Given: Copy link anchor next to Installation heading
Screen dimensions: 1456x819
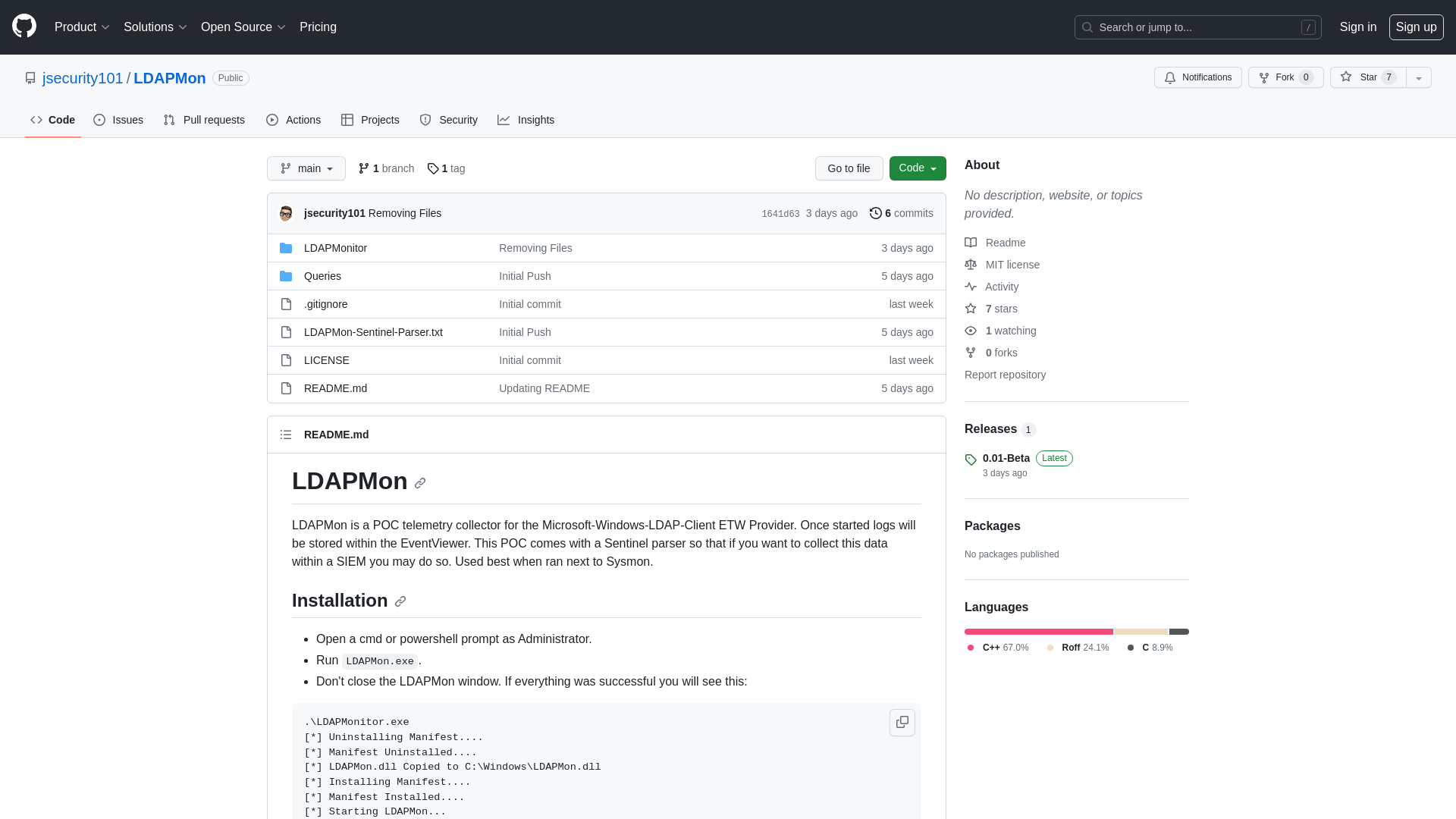Looking at the screenshot, I should (x=400, y=601).
